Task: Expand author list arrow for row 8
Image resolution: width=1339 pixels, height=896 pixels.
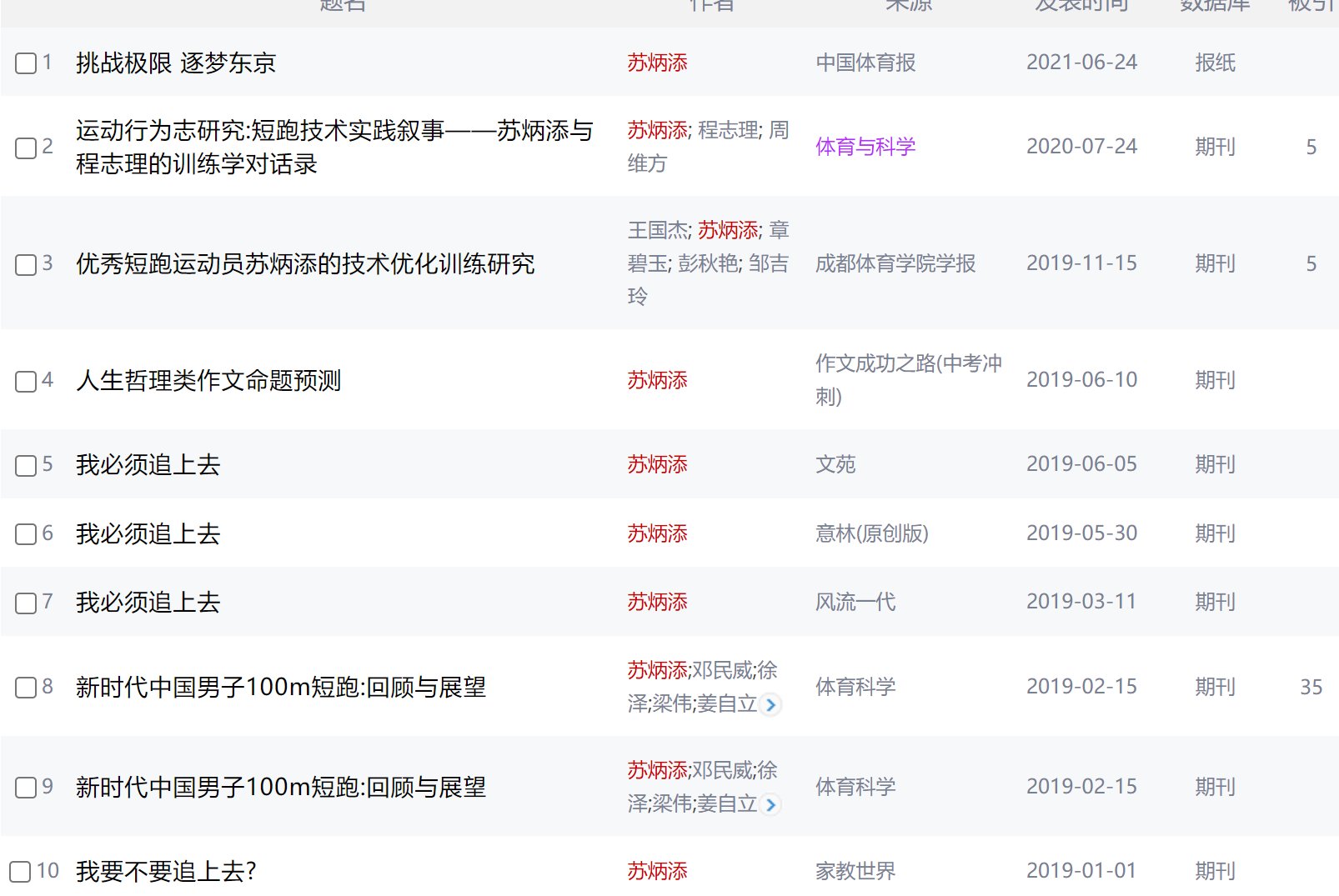Action: 771,705
